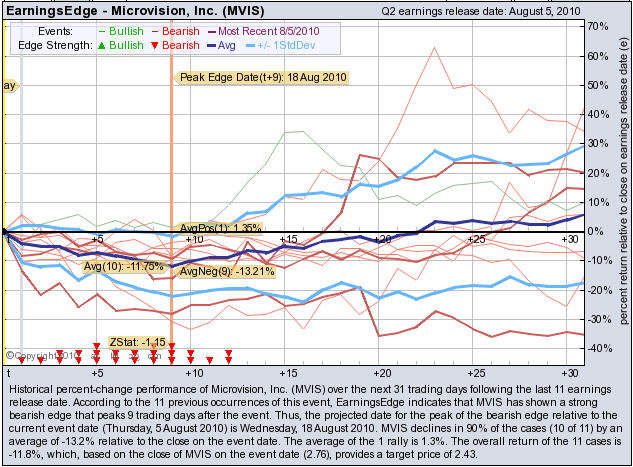Click the 30% label on the y-axis

coord(598,144)
